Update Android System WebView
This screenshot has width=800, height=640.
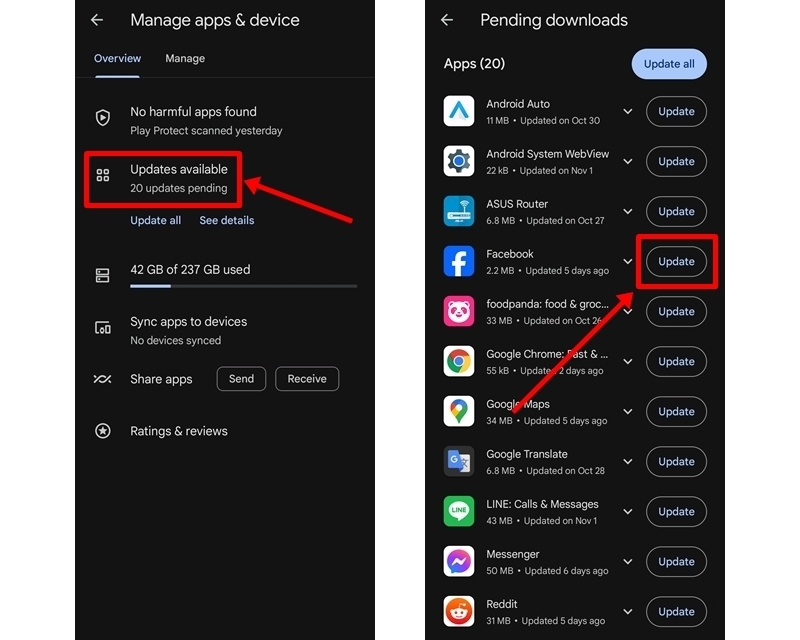[677, 161]
